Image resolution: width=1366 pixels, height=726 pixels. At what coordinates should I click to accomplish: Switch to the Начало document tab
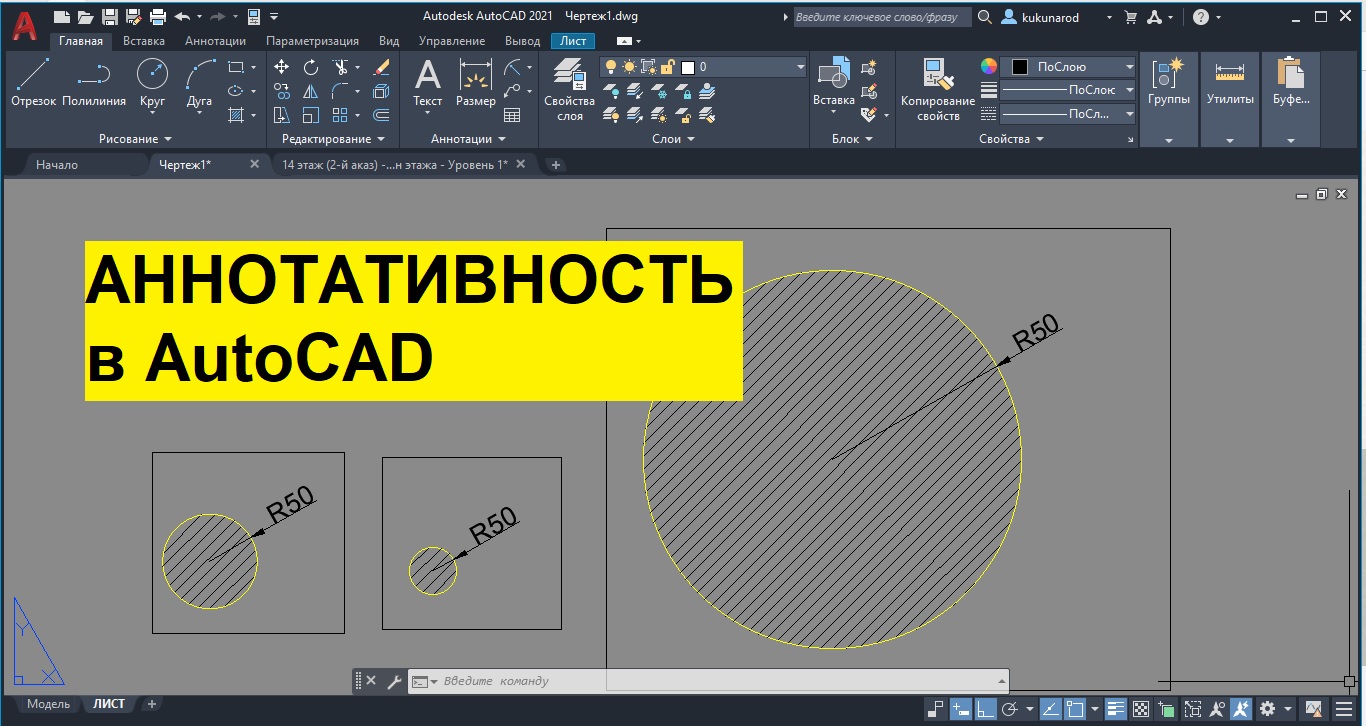[57, 164]
